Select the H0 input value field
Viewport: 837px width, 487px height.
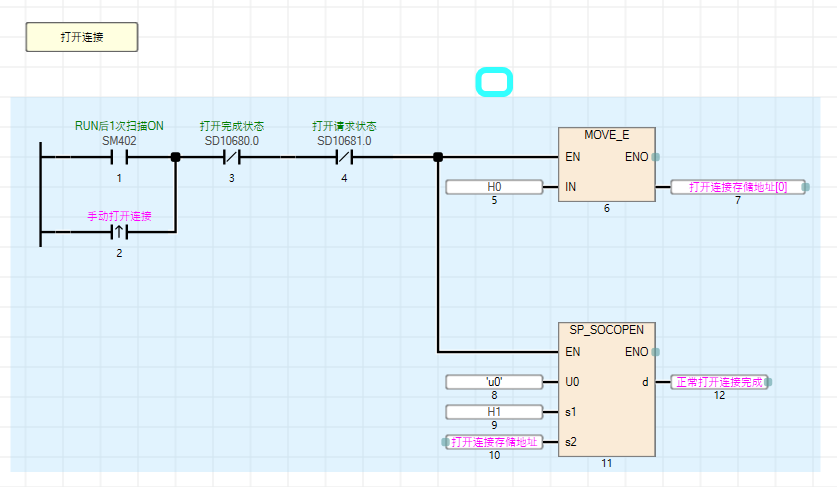(x=493, y=187)
